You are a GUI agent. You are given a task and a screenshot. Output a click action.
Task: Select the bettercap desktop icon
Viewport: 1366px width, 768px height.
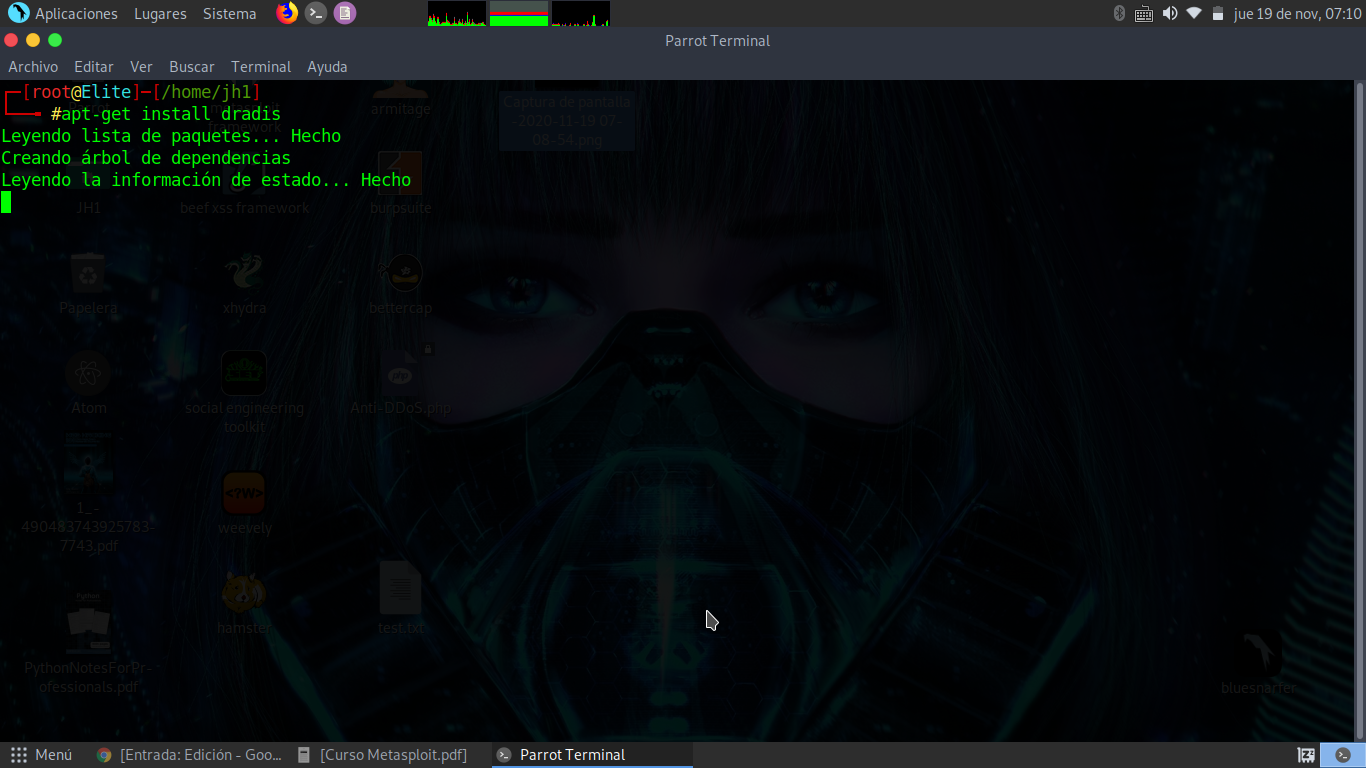coord(401,283)
